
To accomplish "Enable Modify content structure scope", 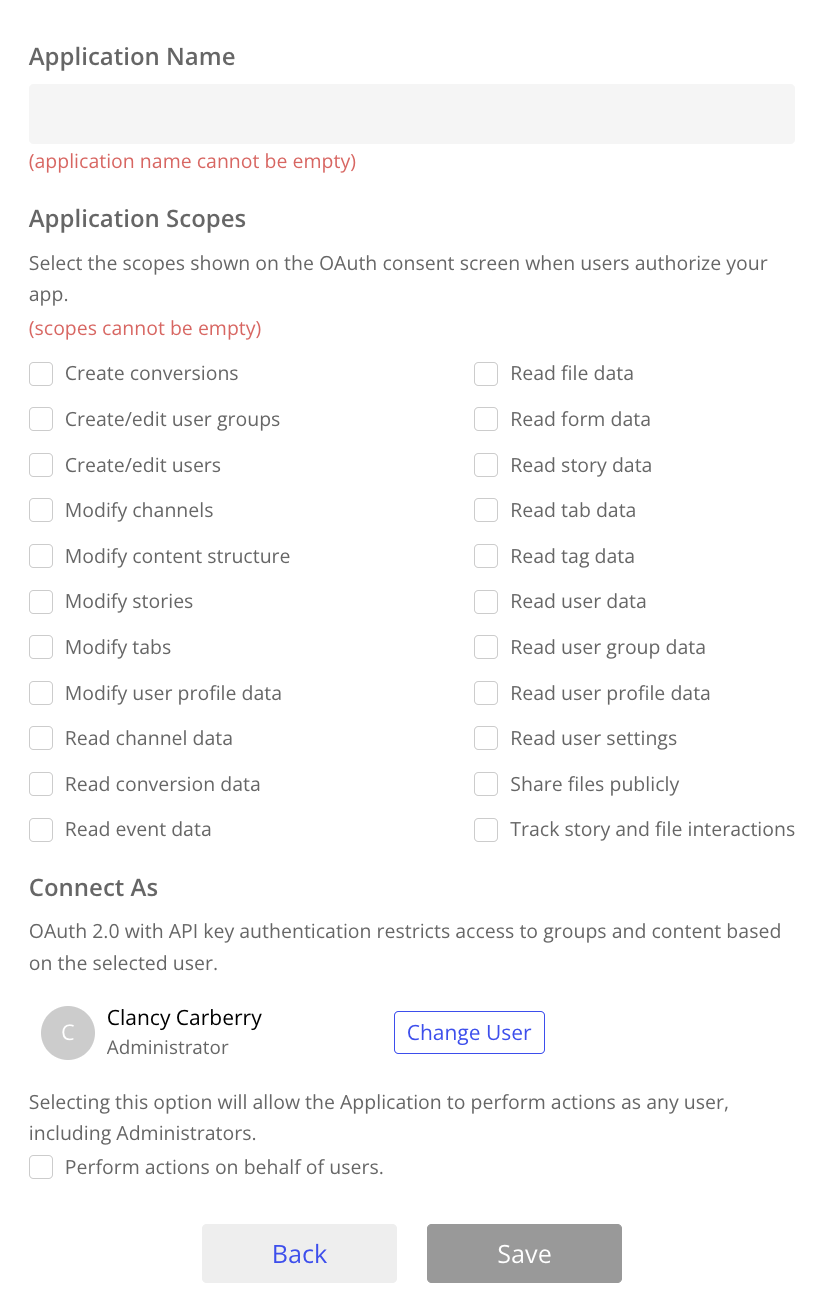I will coord(41,556).
